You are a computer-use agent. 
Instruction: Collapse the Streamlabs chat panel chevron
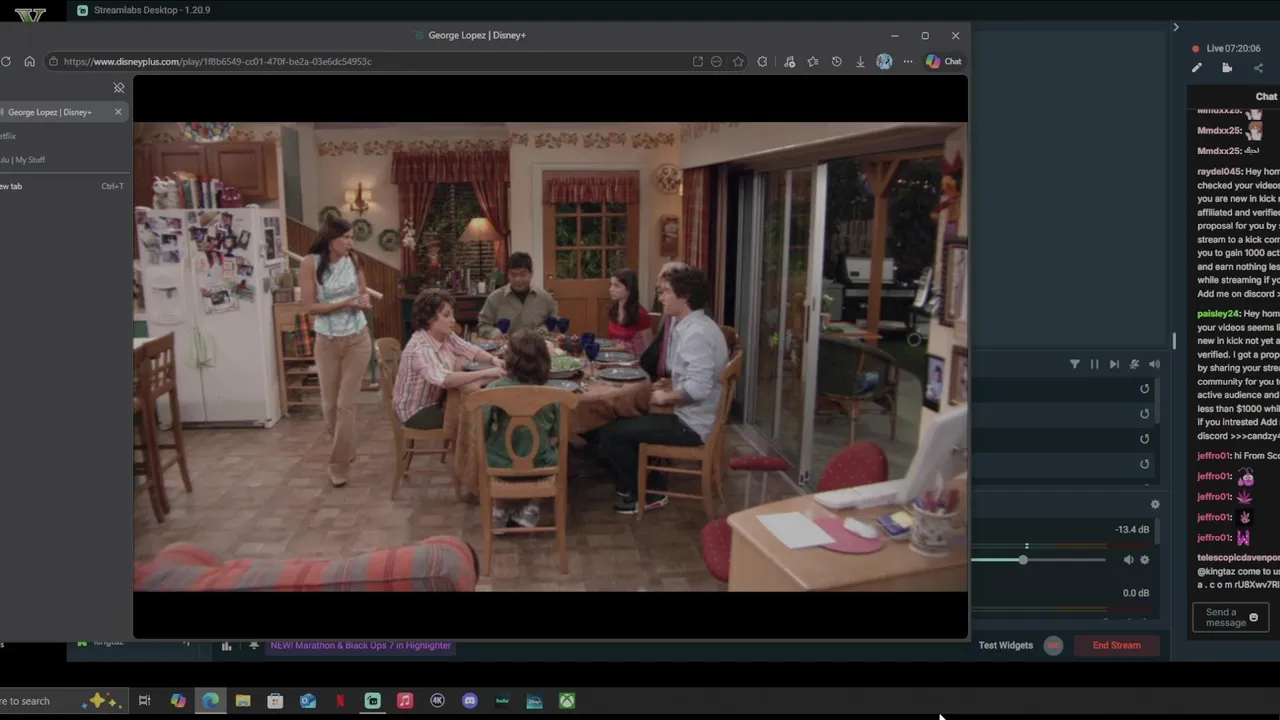[1176, 27]
